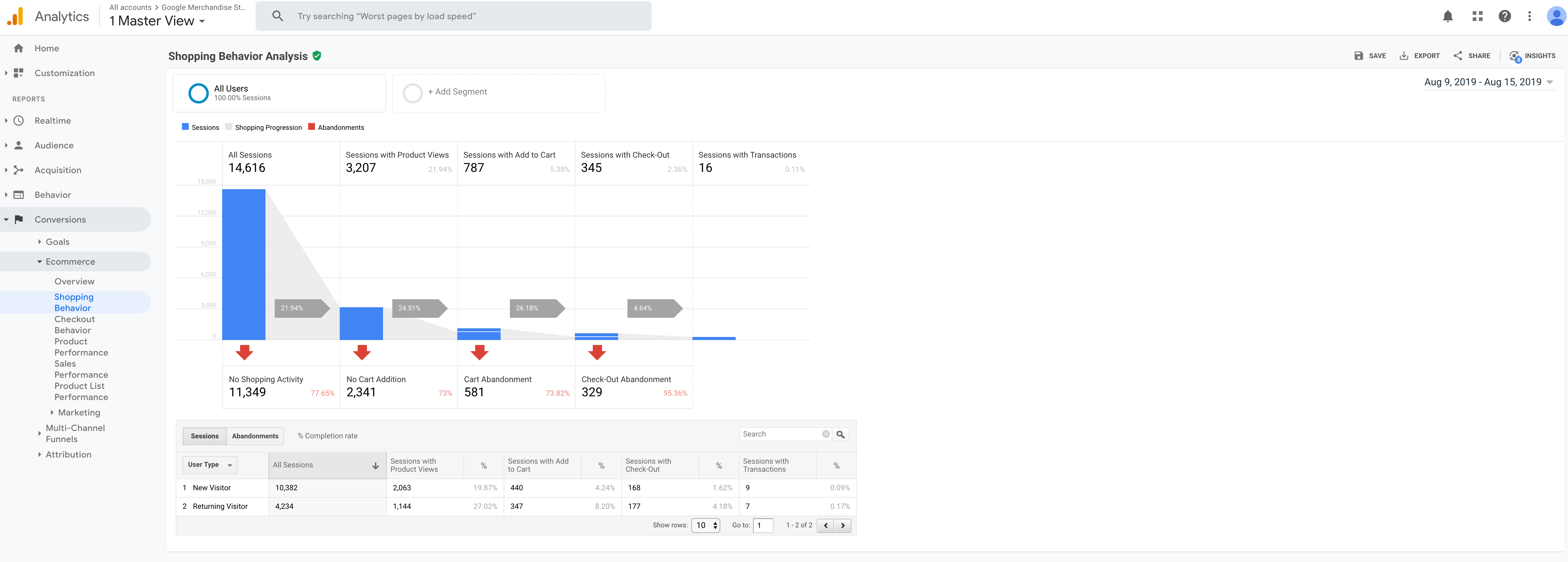Click the Customization dashboard icon
This screenshot has height=562, width=1568.
19,73
